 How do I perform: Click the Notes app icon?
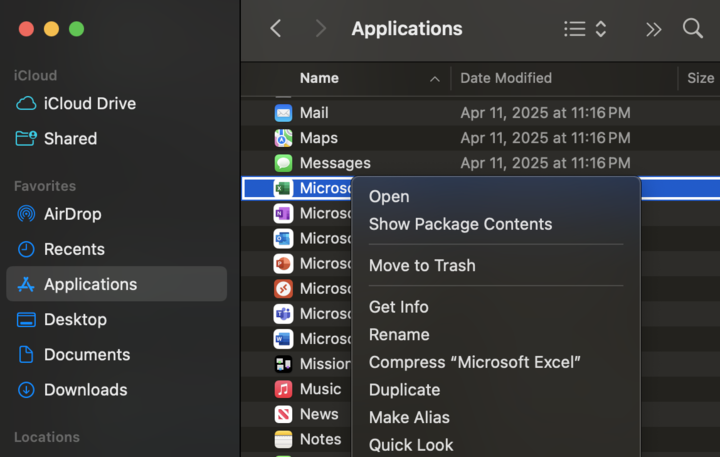pos(283,439)
